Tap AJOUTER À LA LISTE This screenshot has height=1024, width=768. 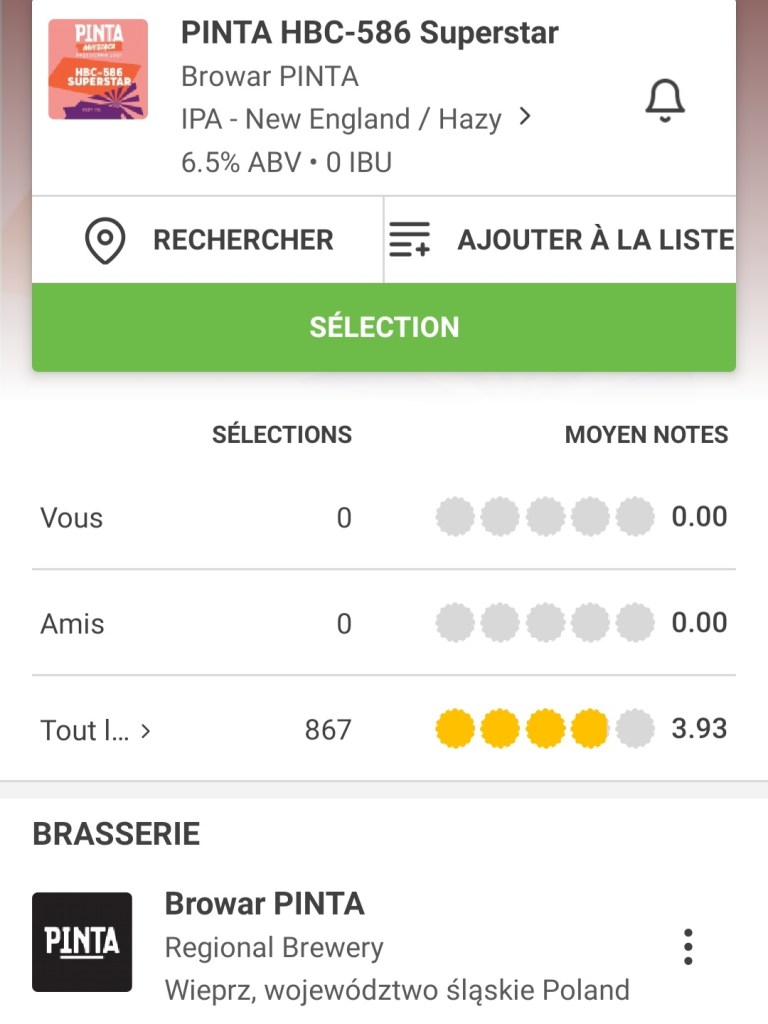coord(595,240)
